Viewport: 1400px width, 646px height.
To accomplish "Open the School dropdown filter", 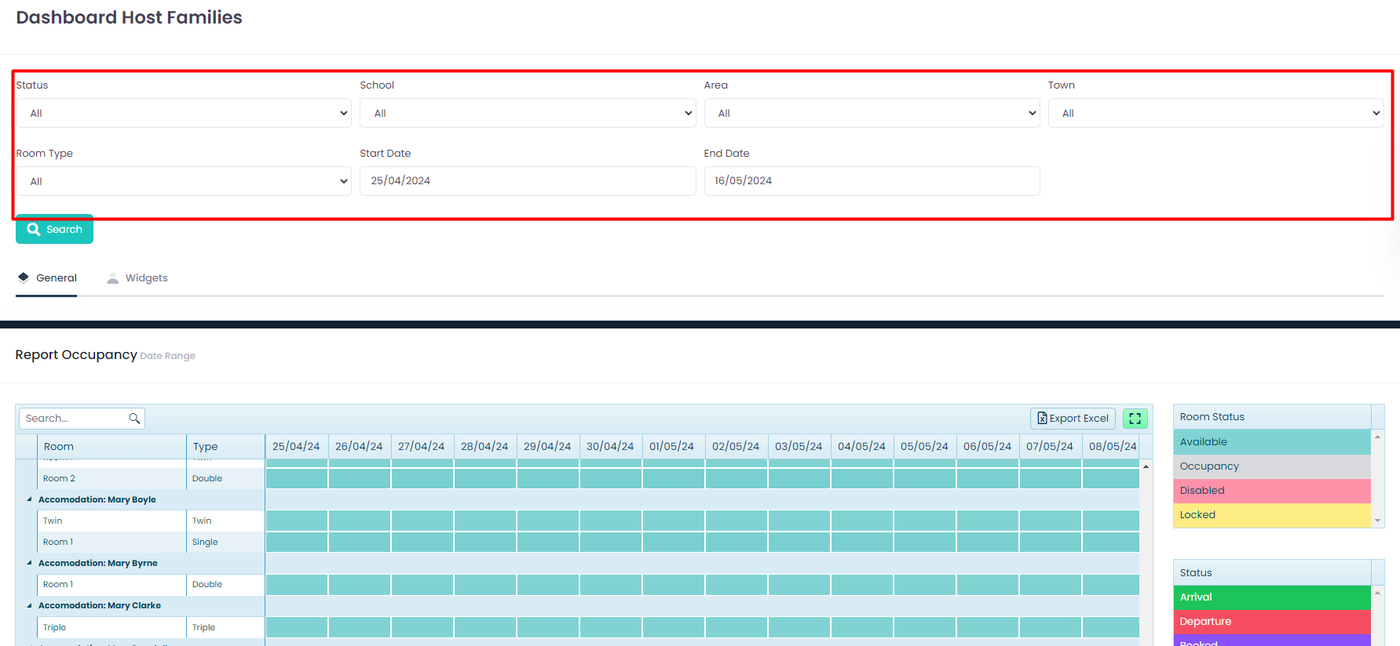I will [527, 113].
